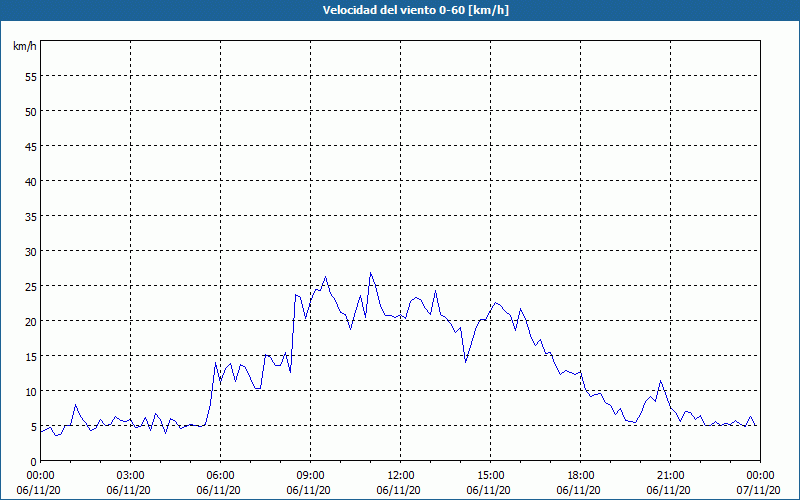Select the 50 value on the y-axis

click(x=31, y=111)
